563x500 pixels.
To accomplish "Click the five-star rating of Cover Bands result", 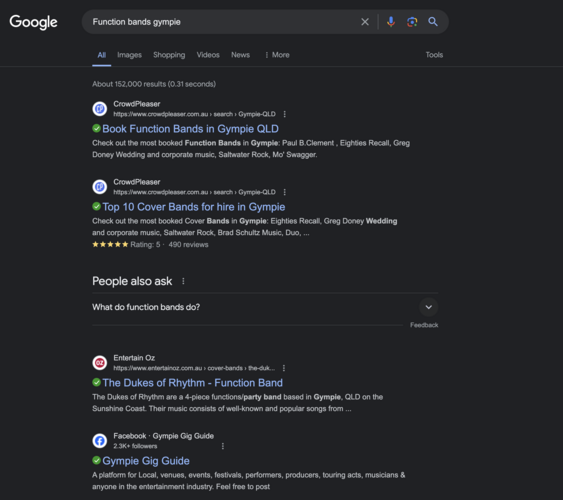I will [110, 244].
